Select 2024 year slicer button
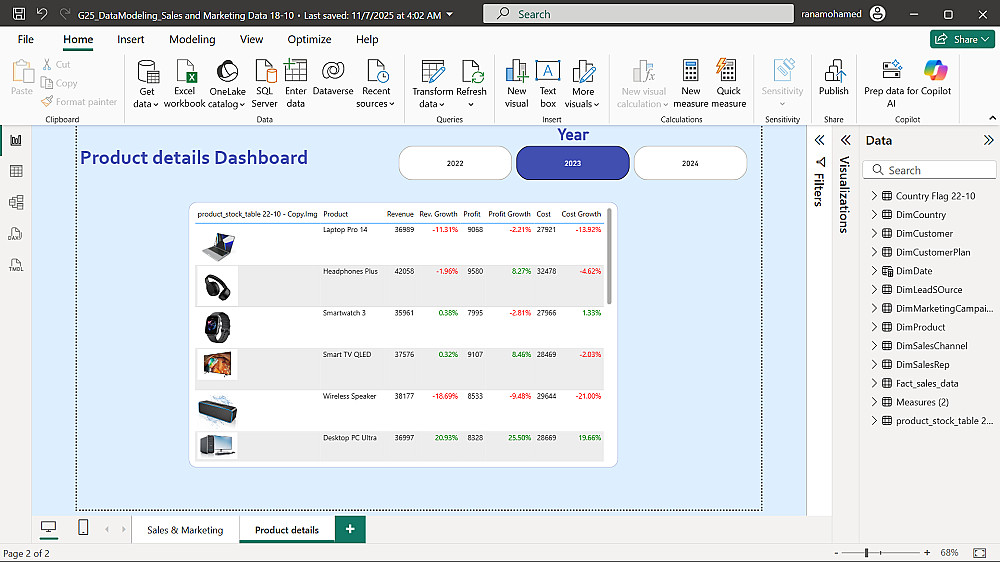1000x562 pixels. (690, 163)
